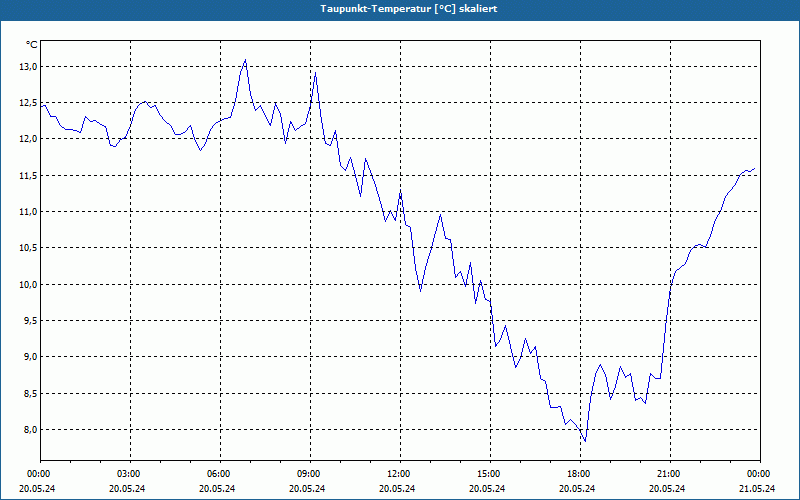
Task: Click the '21.05.24' date label
Action: point(757,488)
